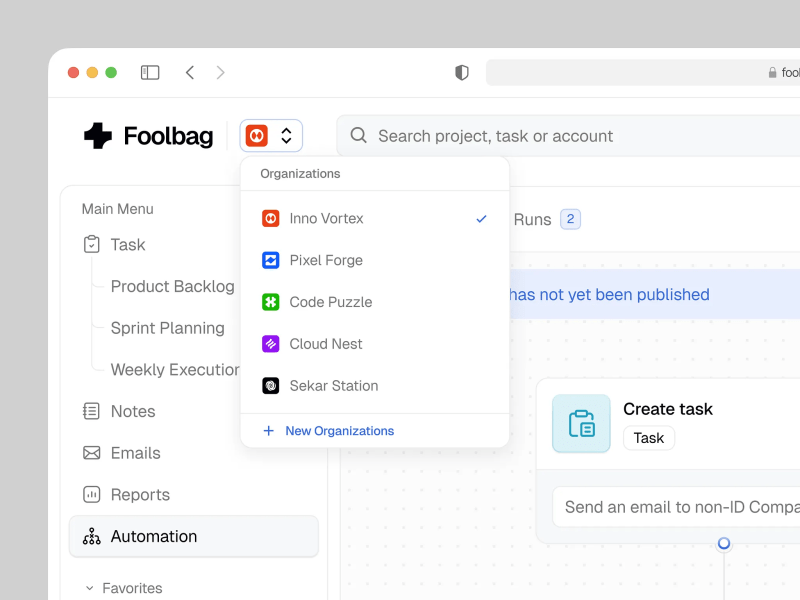Select Inno Vortex organization
This screenshot has width=800, height=600.
click(375, 219)
